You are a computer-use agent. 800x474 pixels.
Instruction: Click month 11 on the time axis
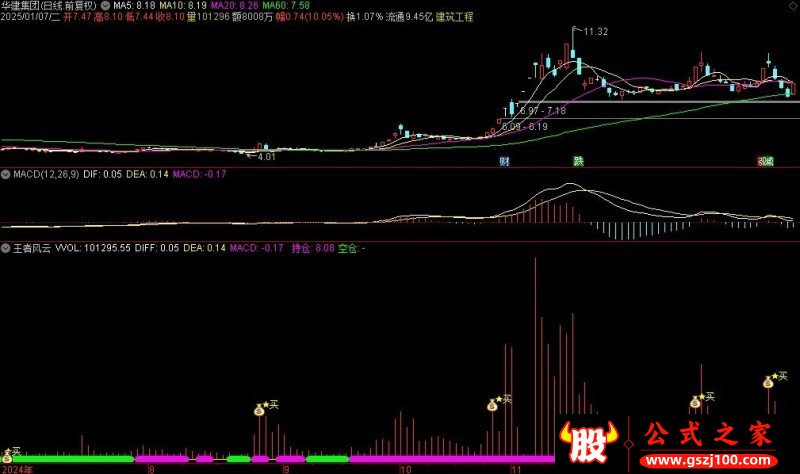pos(516,469)
